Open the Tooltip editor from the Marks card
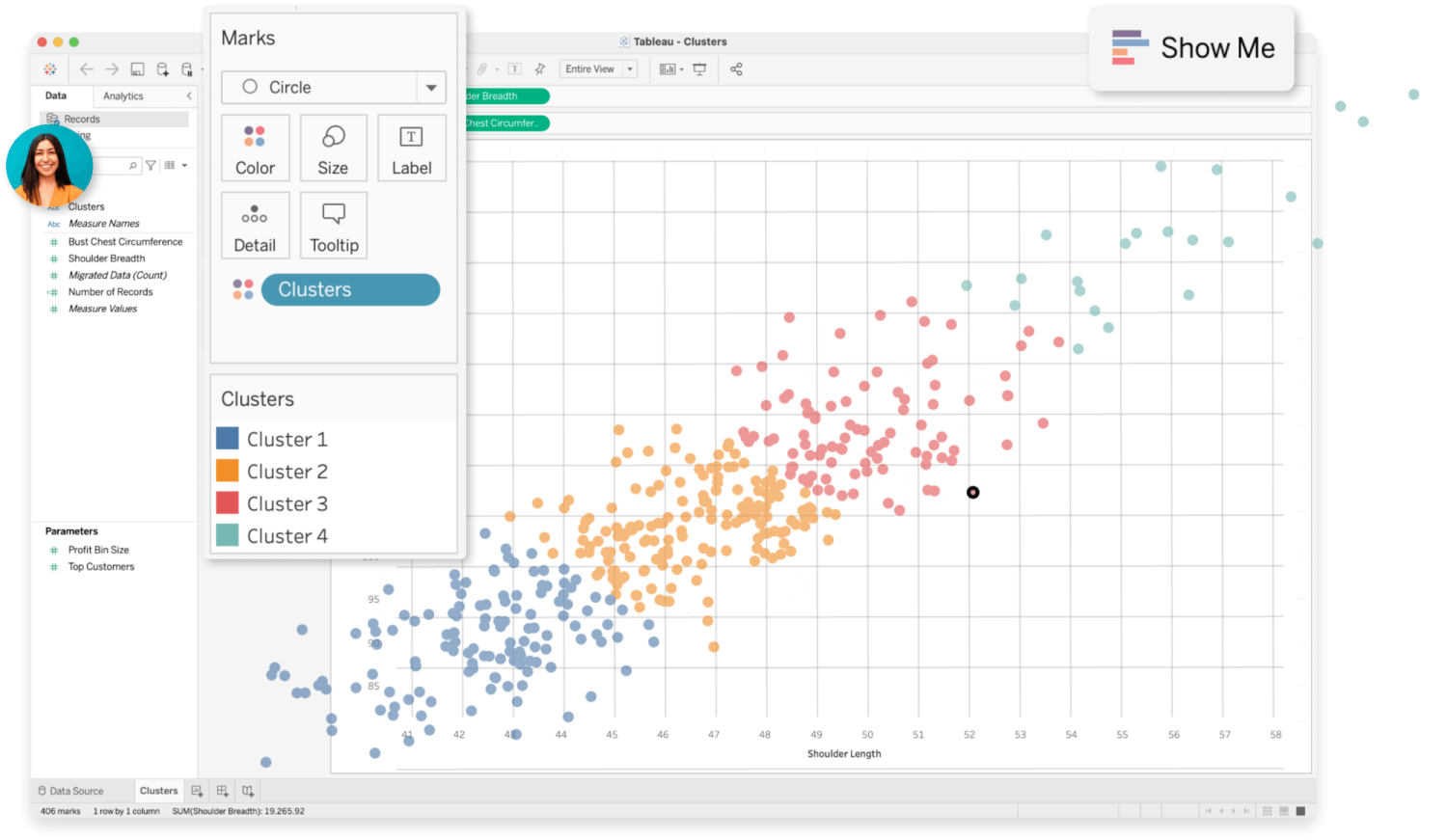1447x840 pixels. click(333, 225)
